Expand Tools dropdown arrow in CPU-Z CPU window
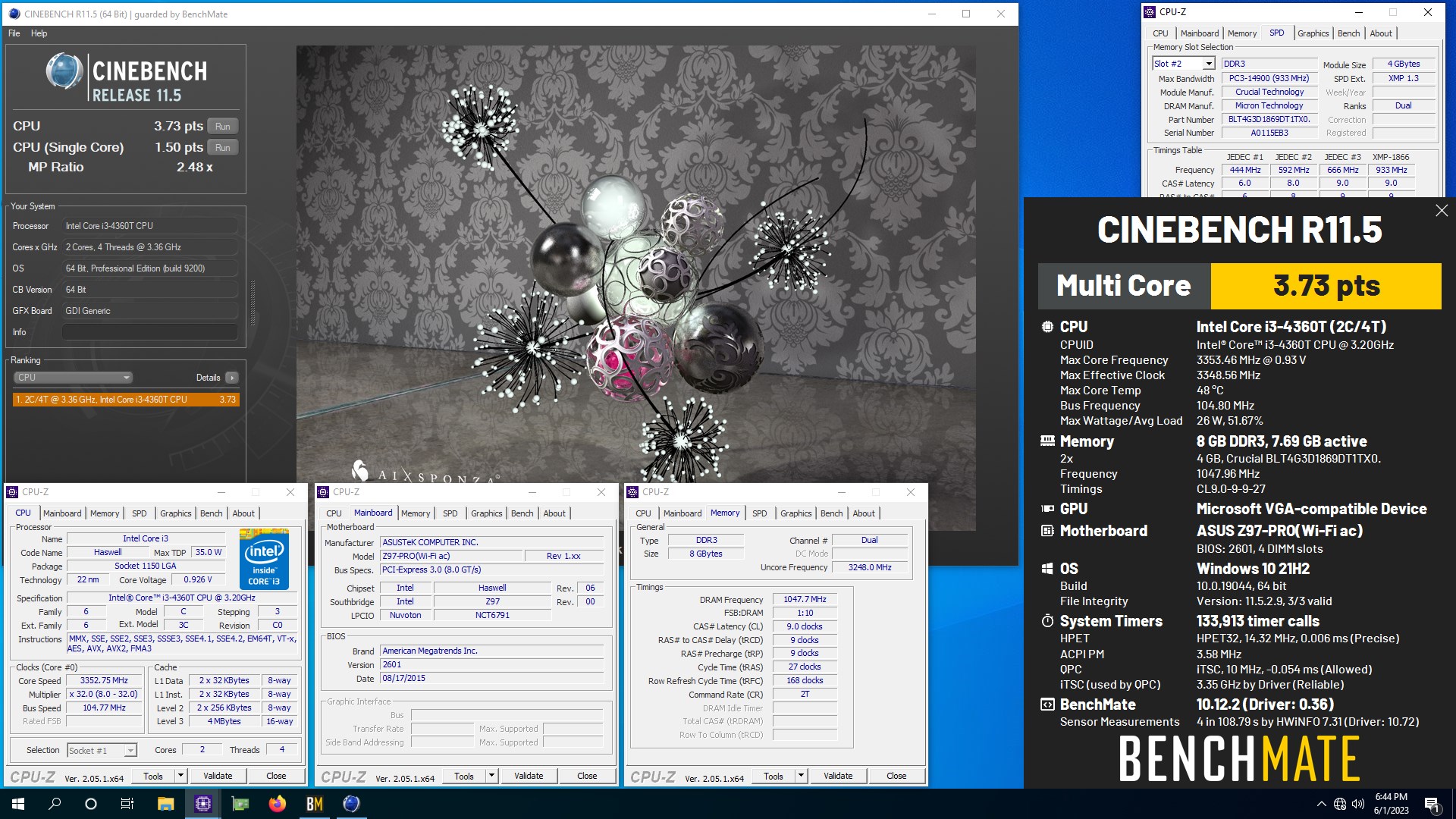 pyautogui.click(x=180, y=776)
